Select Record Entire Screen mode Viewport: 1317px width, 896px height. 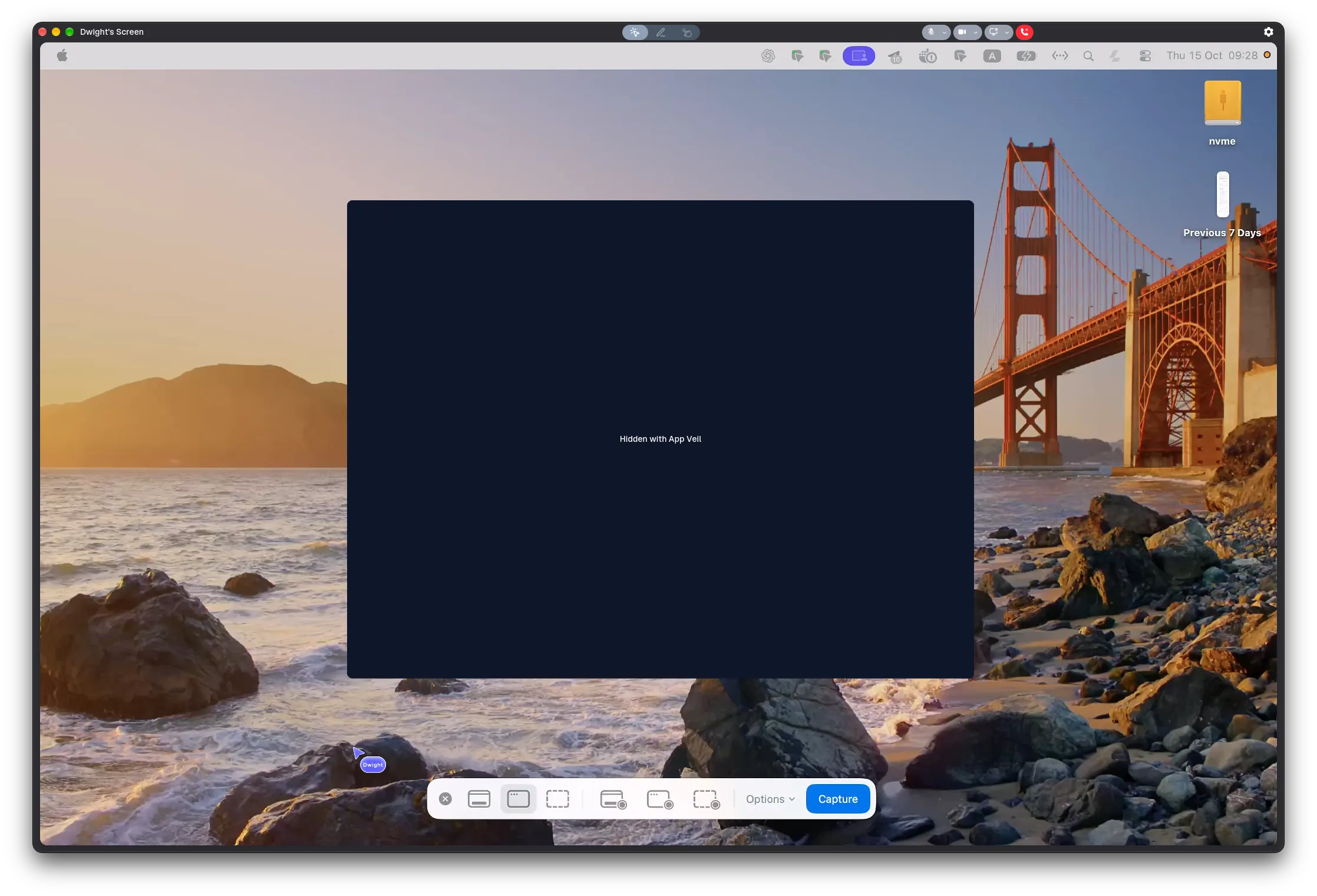click(x=613, y=799)
